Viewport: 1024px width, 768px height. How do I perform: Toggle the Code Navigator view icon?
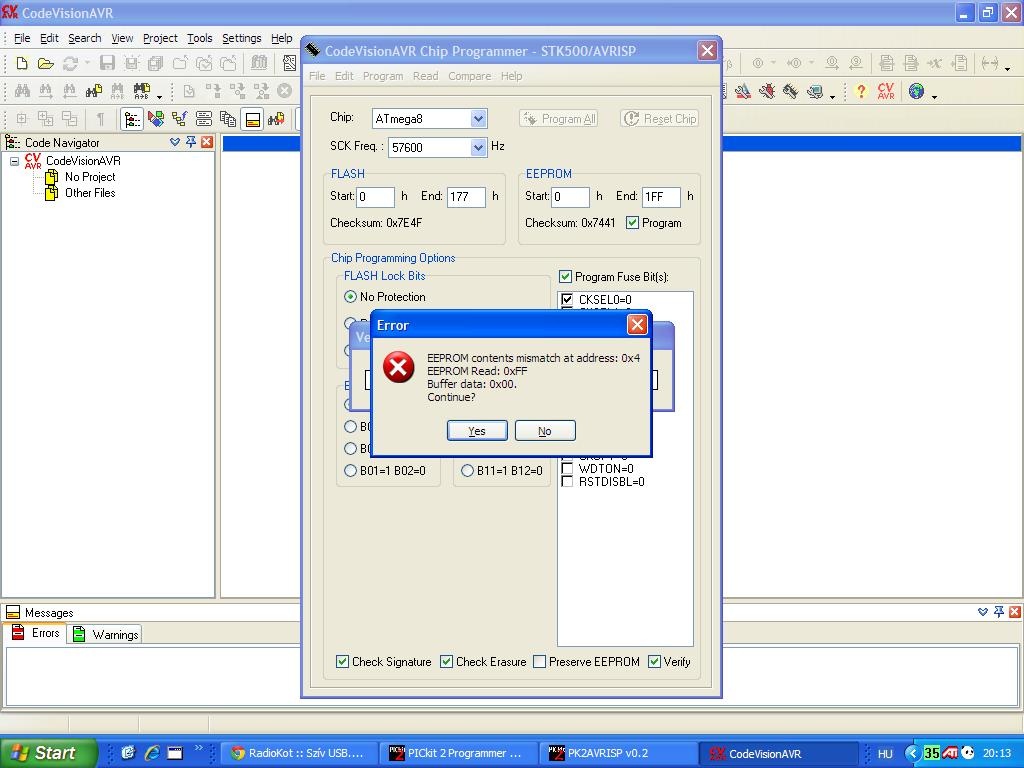132,119
